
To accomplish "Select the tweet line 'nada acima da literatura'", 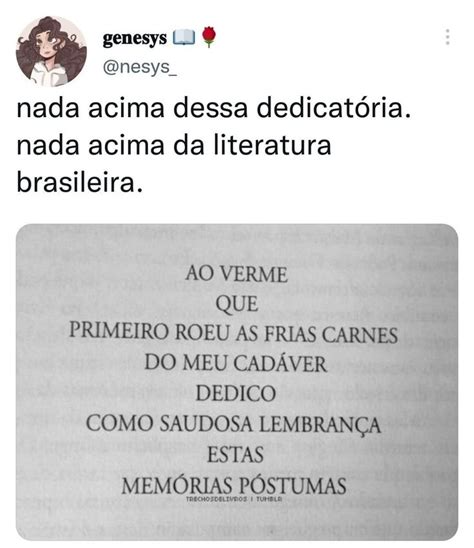I will [174, 145].
